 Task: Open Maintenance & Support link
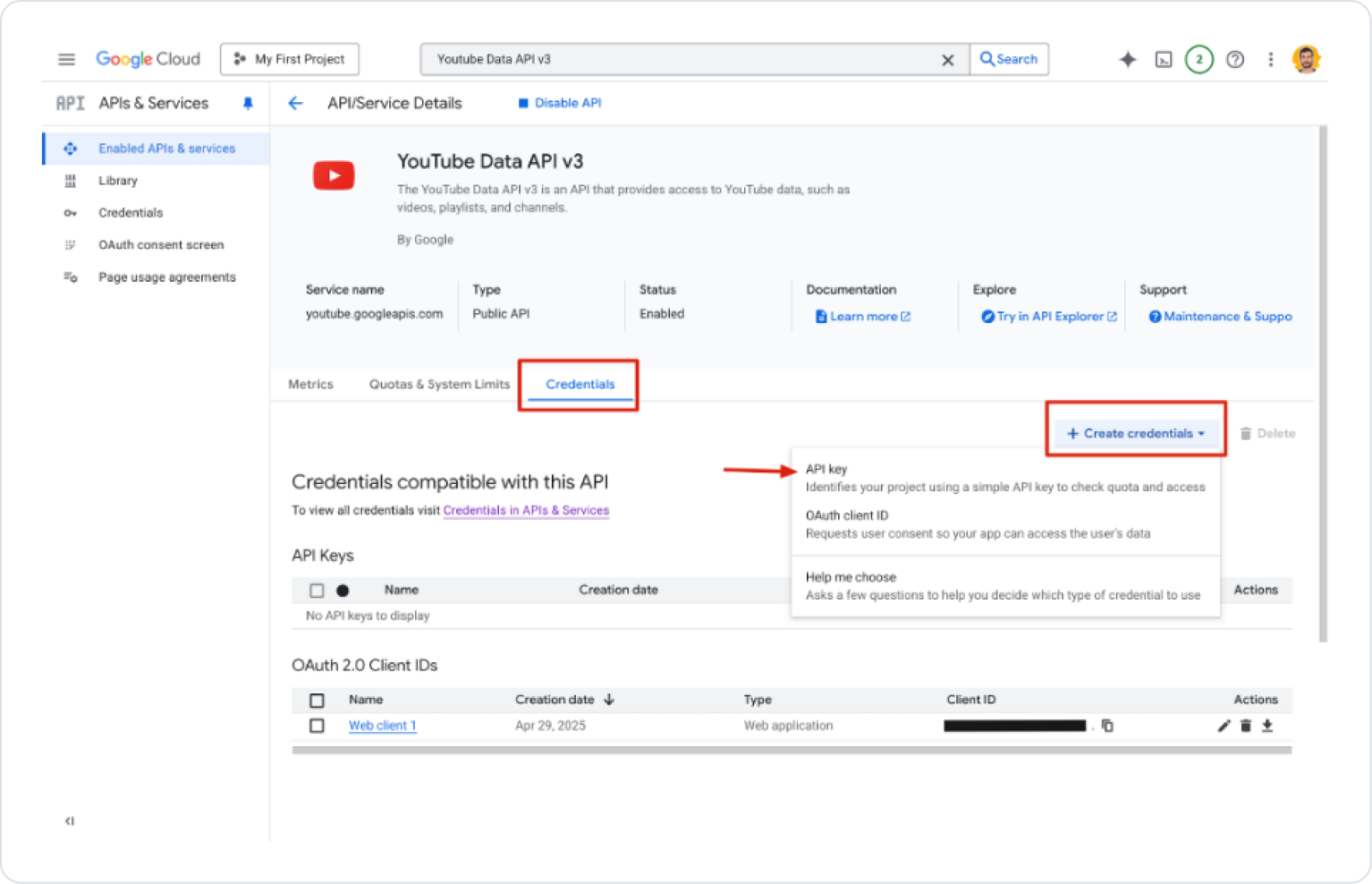click(1221, 317)
